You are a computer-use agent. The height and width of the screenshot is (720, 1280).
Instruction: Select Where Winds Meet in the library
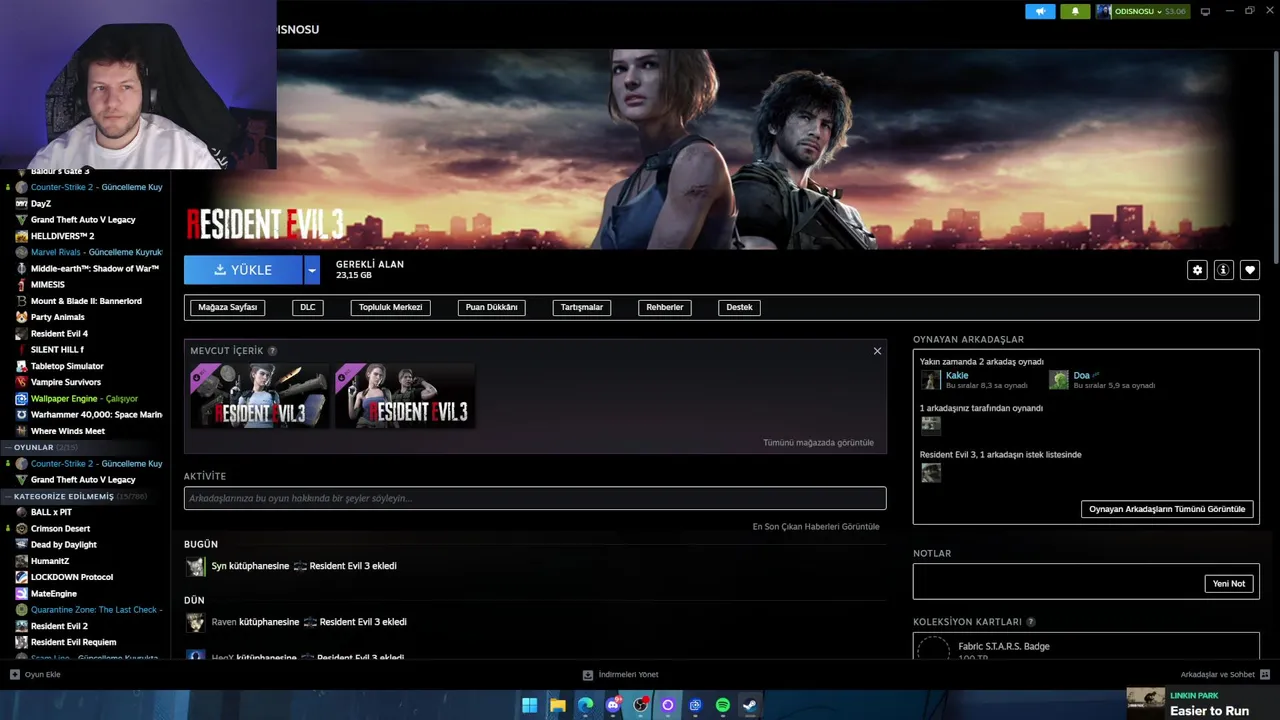68,431
